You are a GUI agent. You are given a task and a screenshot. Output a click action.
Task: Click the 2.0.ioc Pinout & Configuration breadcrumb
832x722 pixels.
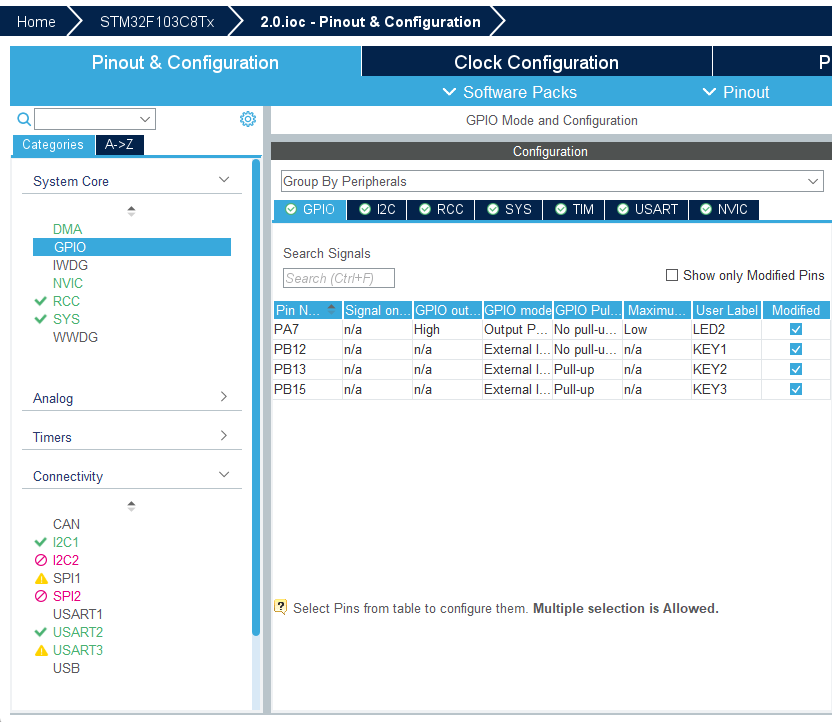click(370, 22)
